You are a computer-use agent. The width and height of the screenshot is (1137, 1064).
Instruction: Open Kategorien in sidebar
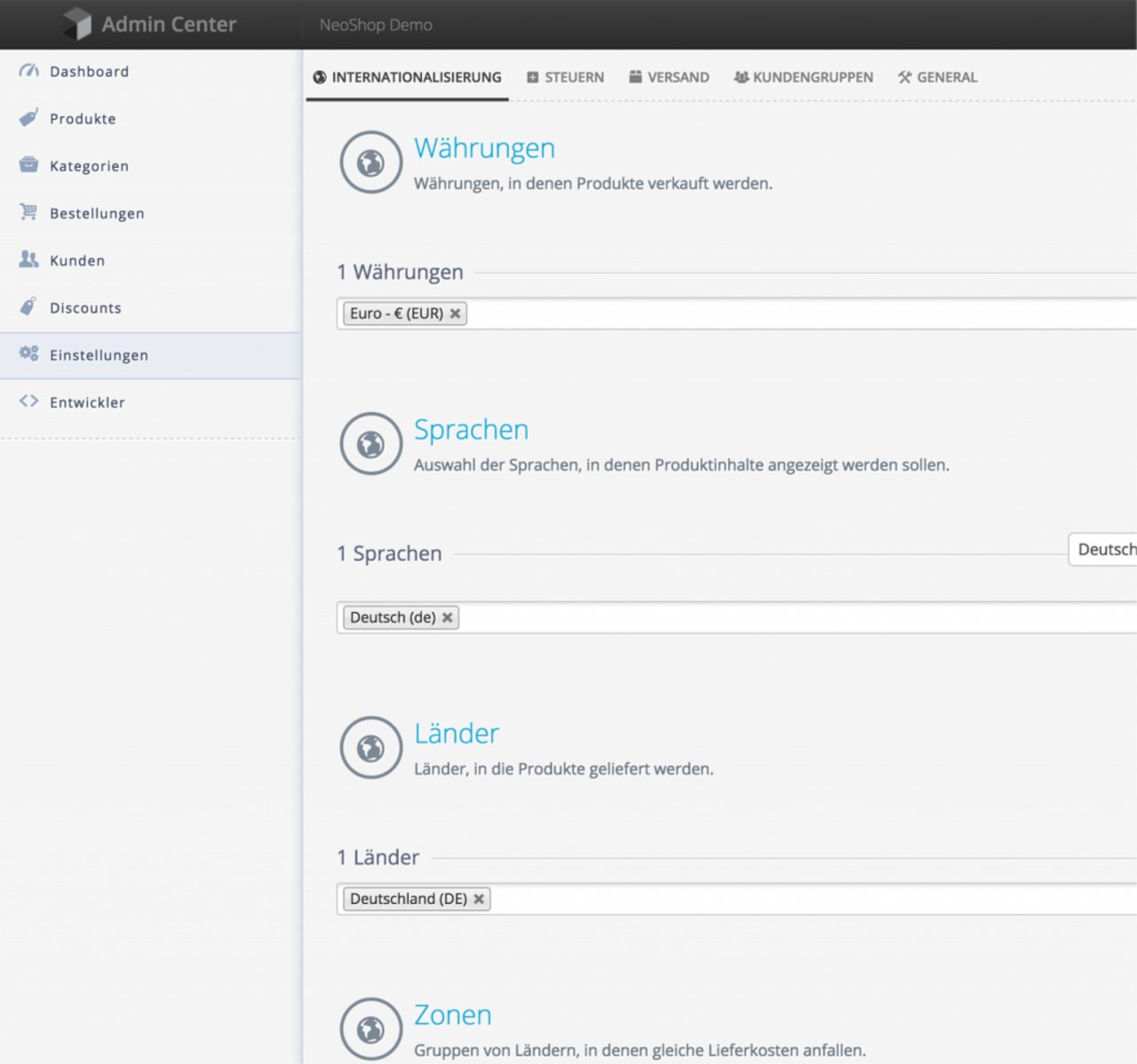[89, 166]
